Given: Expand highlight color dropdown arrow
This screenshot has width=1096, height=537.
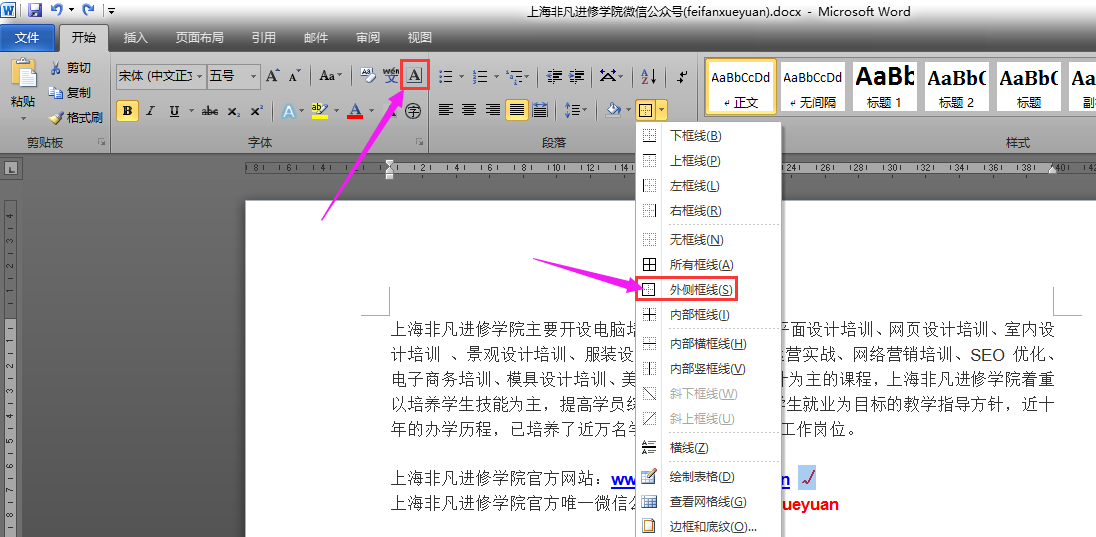Looking at the screenshot, I should coord(336,110).
